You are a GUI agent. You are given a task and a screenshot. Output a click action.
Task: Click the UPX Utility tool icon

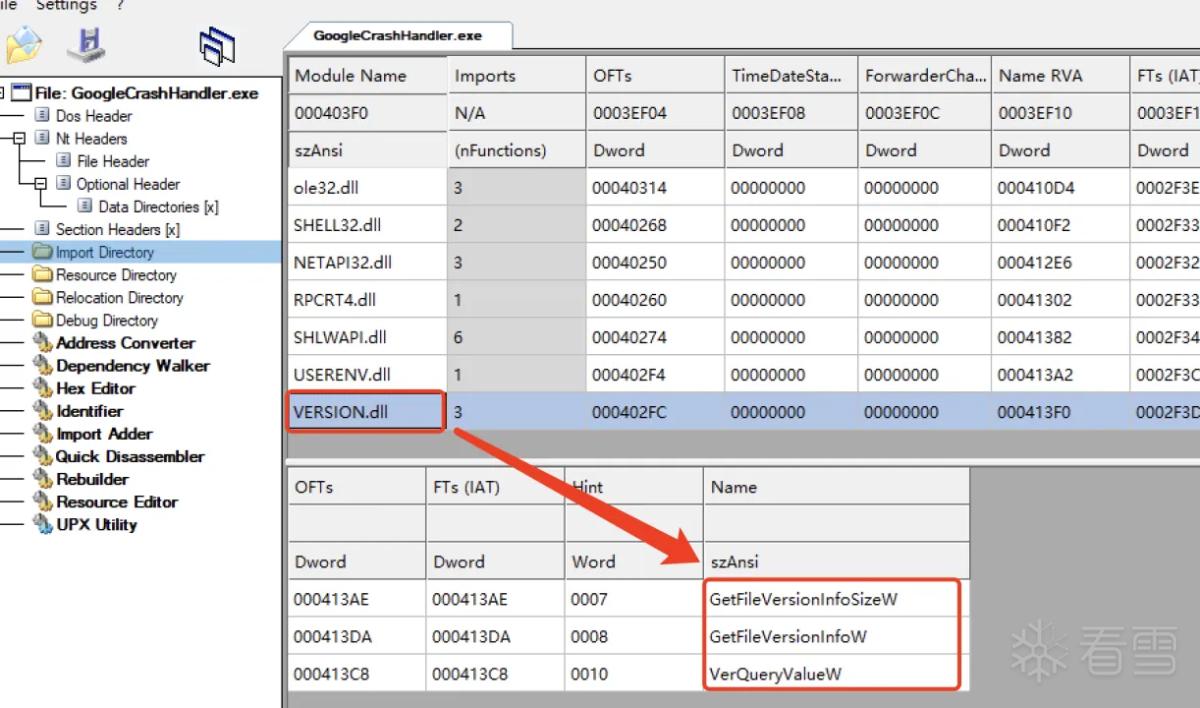[42, 525]
